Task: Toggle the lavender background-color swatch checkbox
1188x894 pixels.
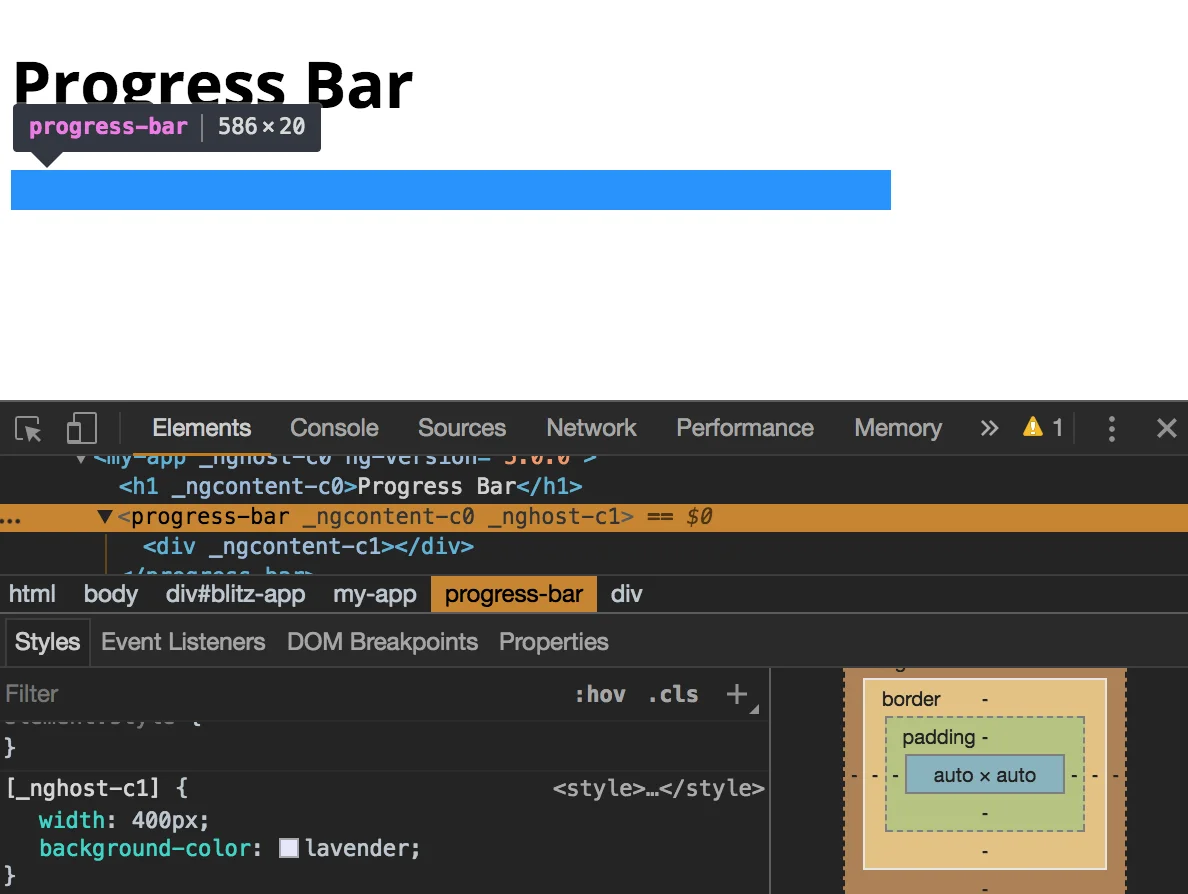Action: [289, 847]
